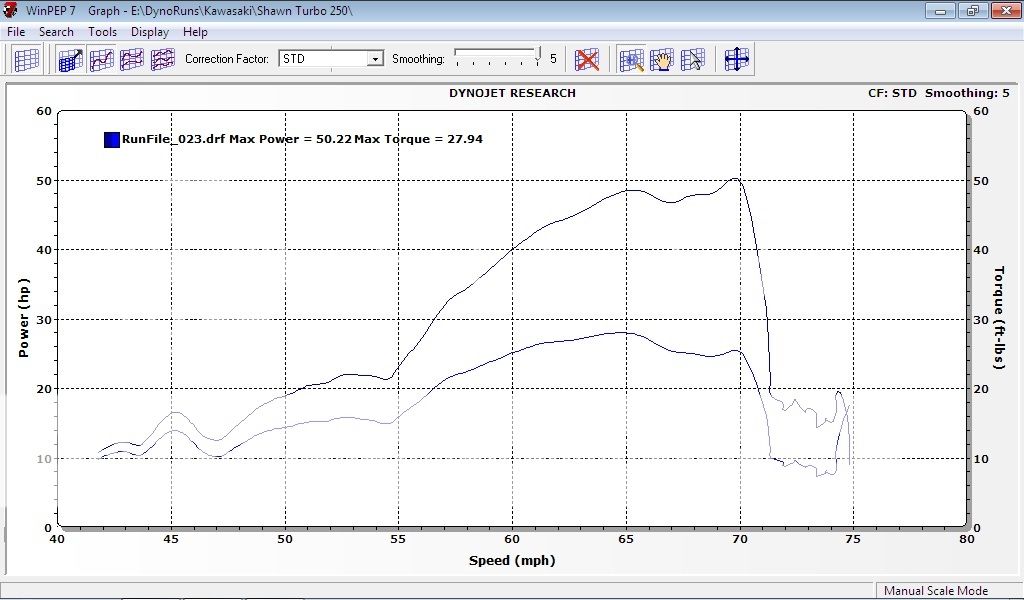
Task: Select the double-curve graph toolbar icon
Action: (132, 59)
